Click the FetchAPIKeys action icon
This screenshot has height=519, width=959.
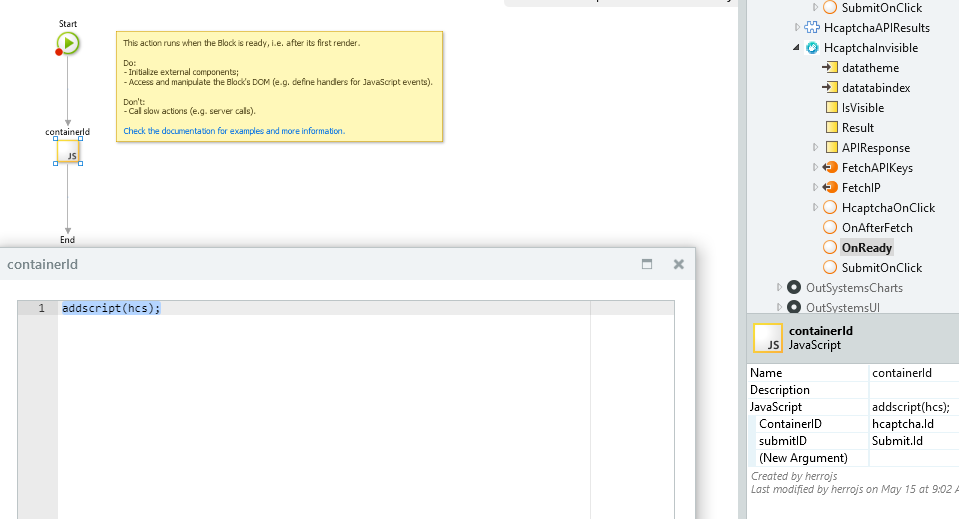pos(829,168)
